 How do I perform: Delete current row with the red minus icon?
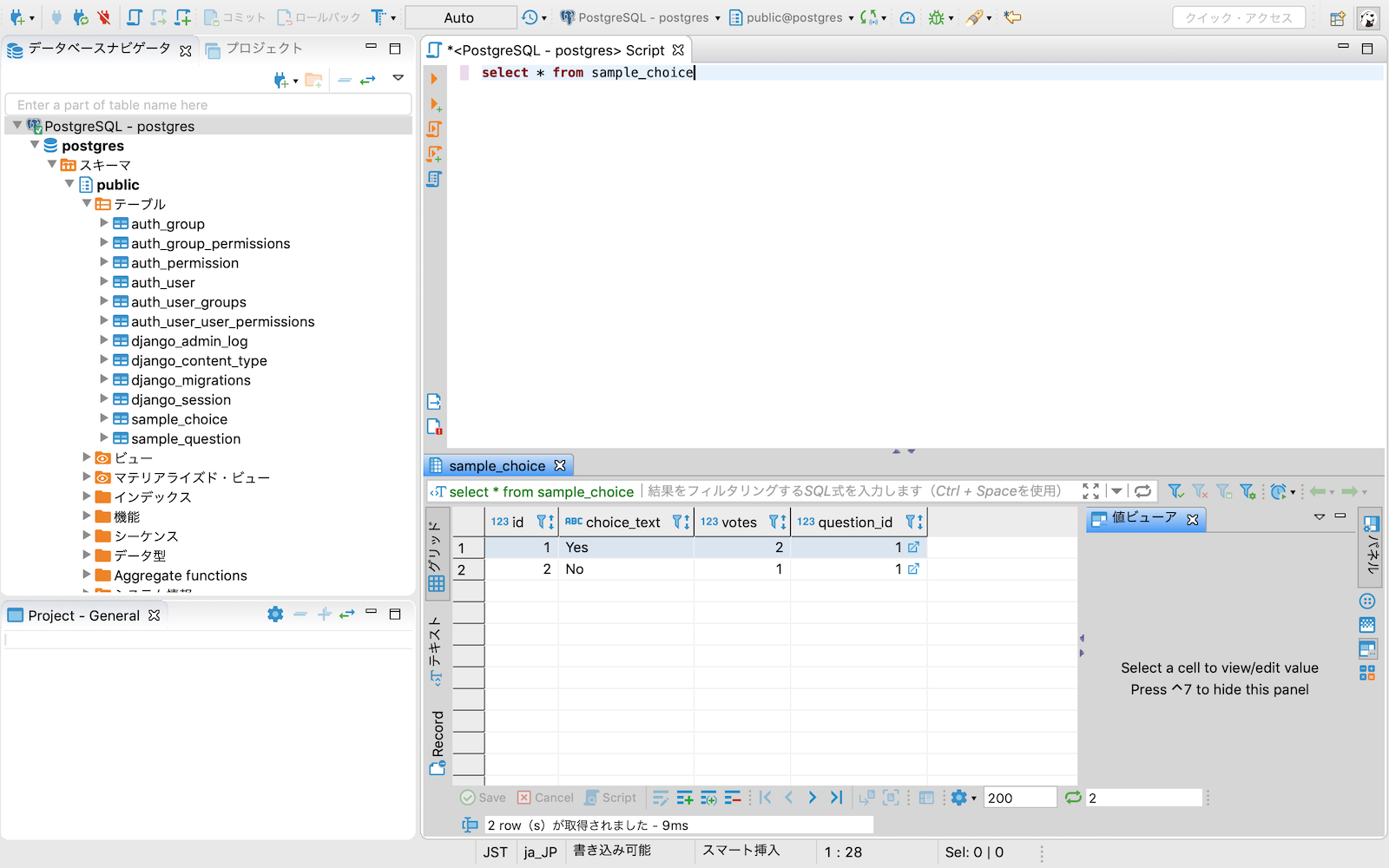[734, 797]
